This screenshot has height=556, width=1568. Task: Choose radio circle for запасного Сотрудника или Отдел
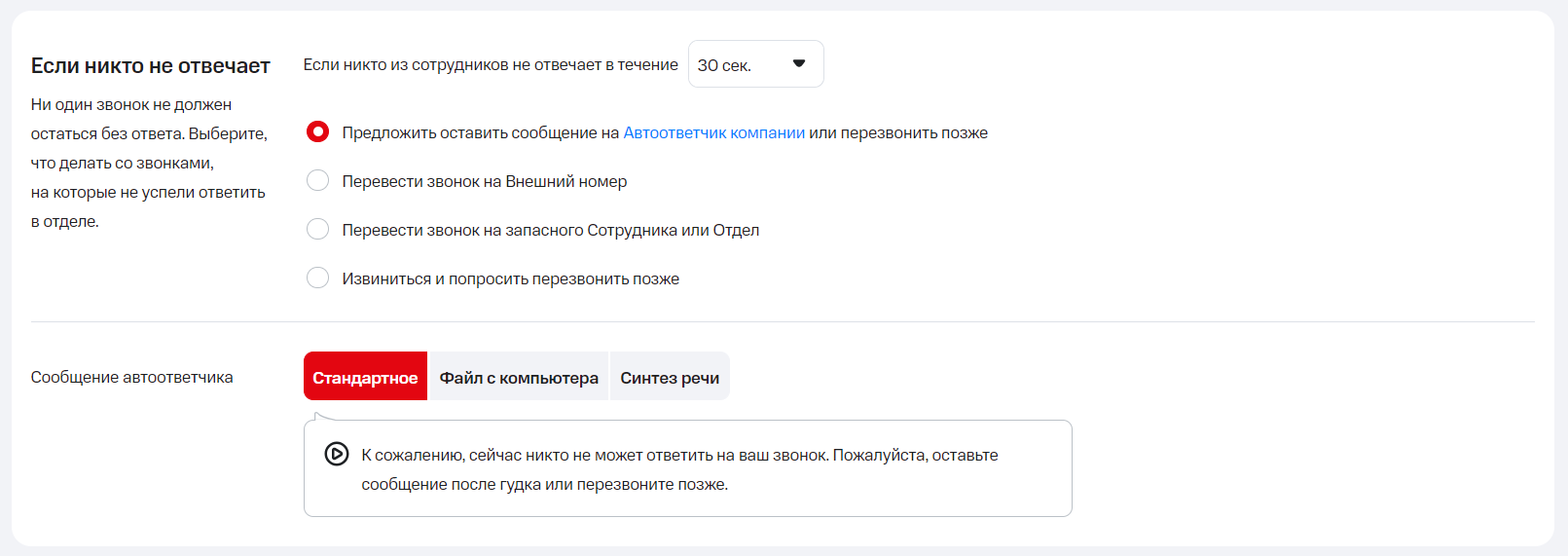click(317, 230)
